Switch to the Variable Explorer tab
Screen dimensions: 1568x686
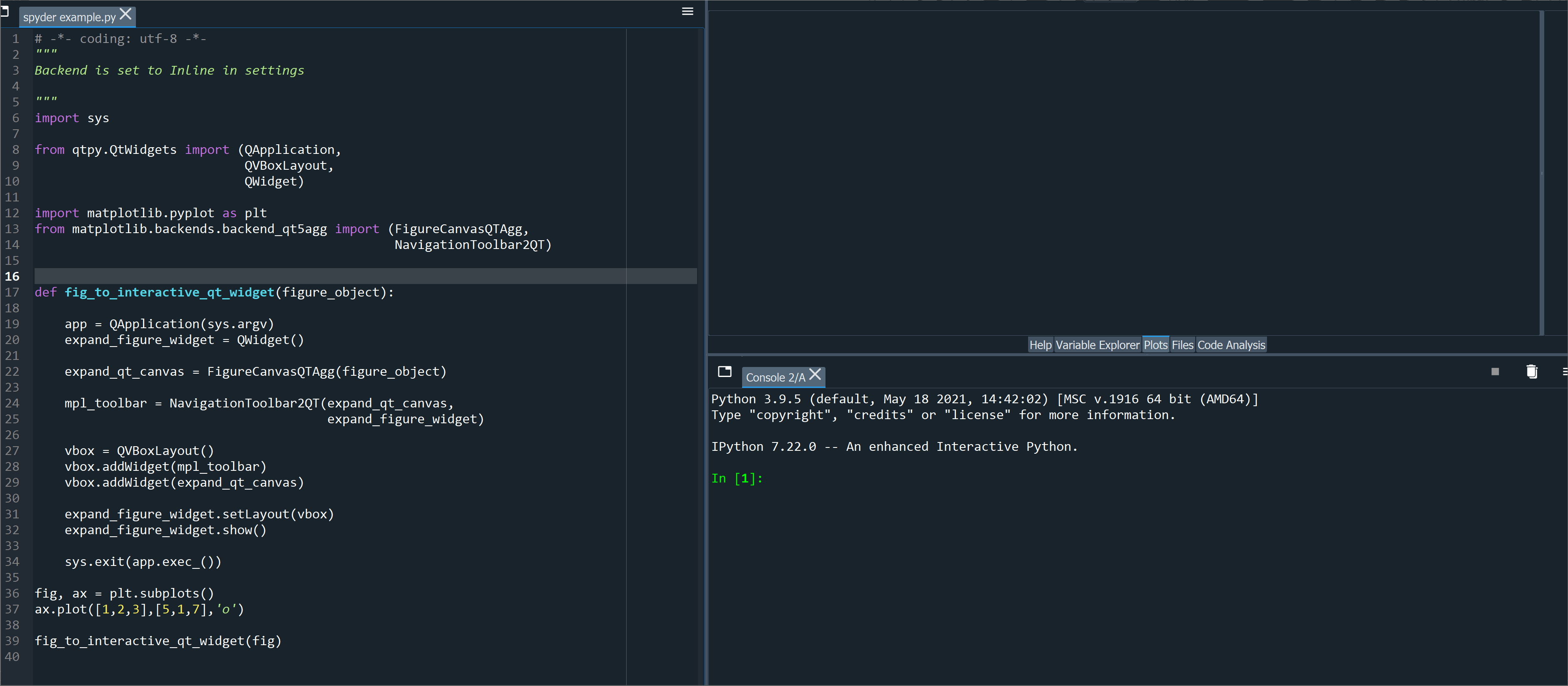[1097, 345]
